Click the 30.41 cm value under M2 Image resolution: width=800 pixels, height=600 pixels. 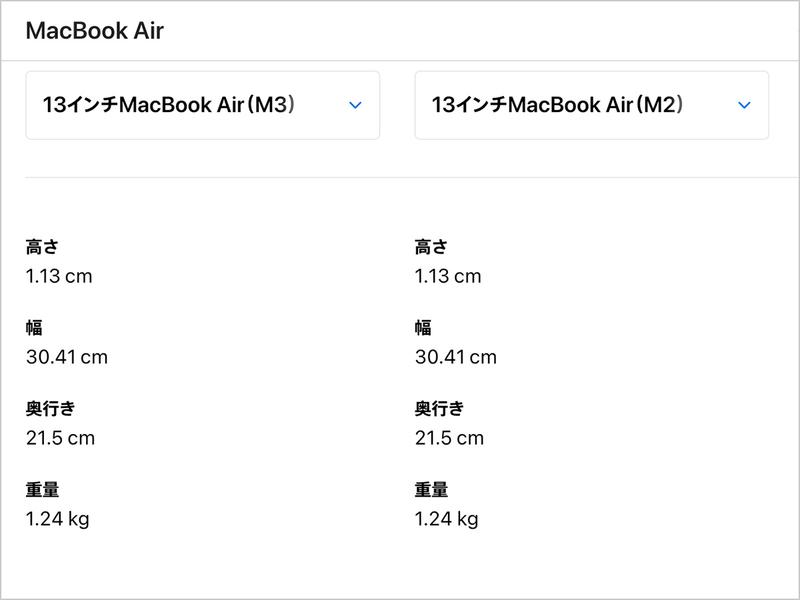[456, 357]
